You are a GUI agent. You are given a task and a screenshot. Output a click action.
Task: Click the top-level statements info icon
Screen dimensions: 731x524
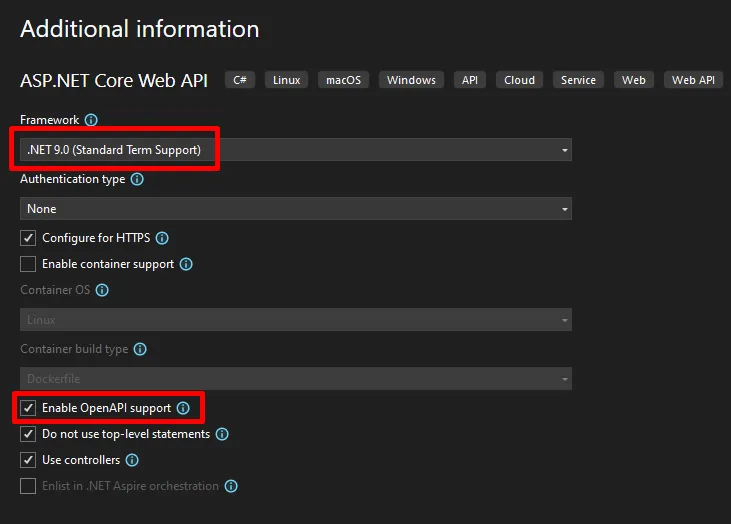222,434
